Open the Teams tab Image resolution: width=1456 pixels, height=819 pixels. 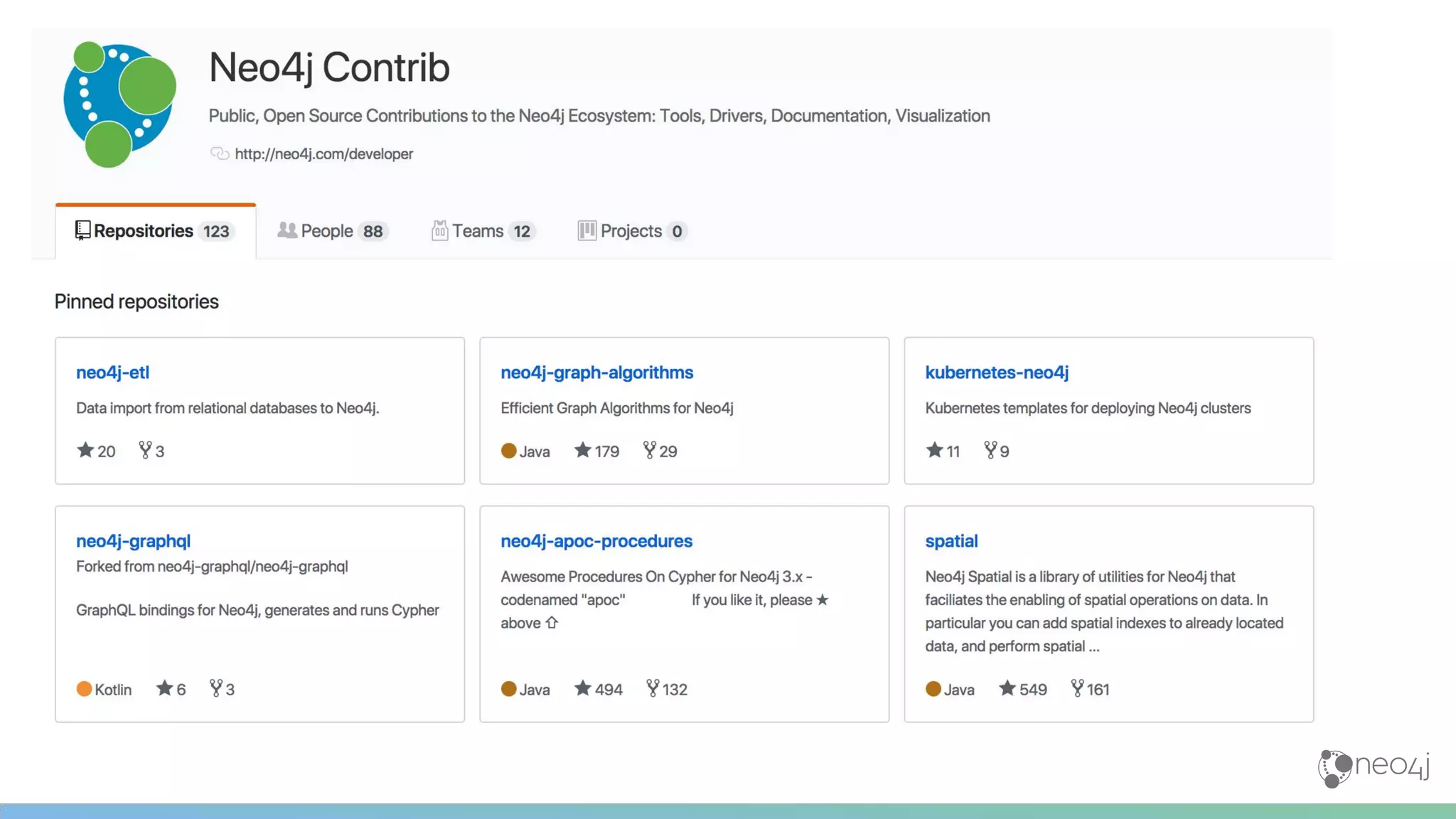coord(483,231)
